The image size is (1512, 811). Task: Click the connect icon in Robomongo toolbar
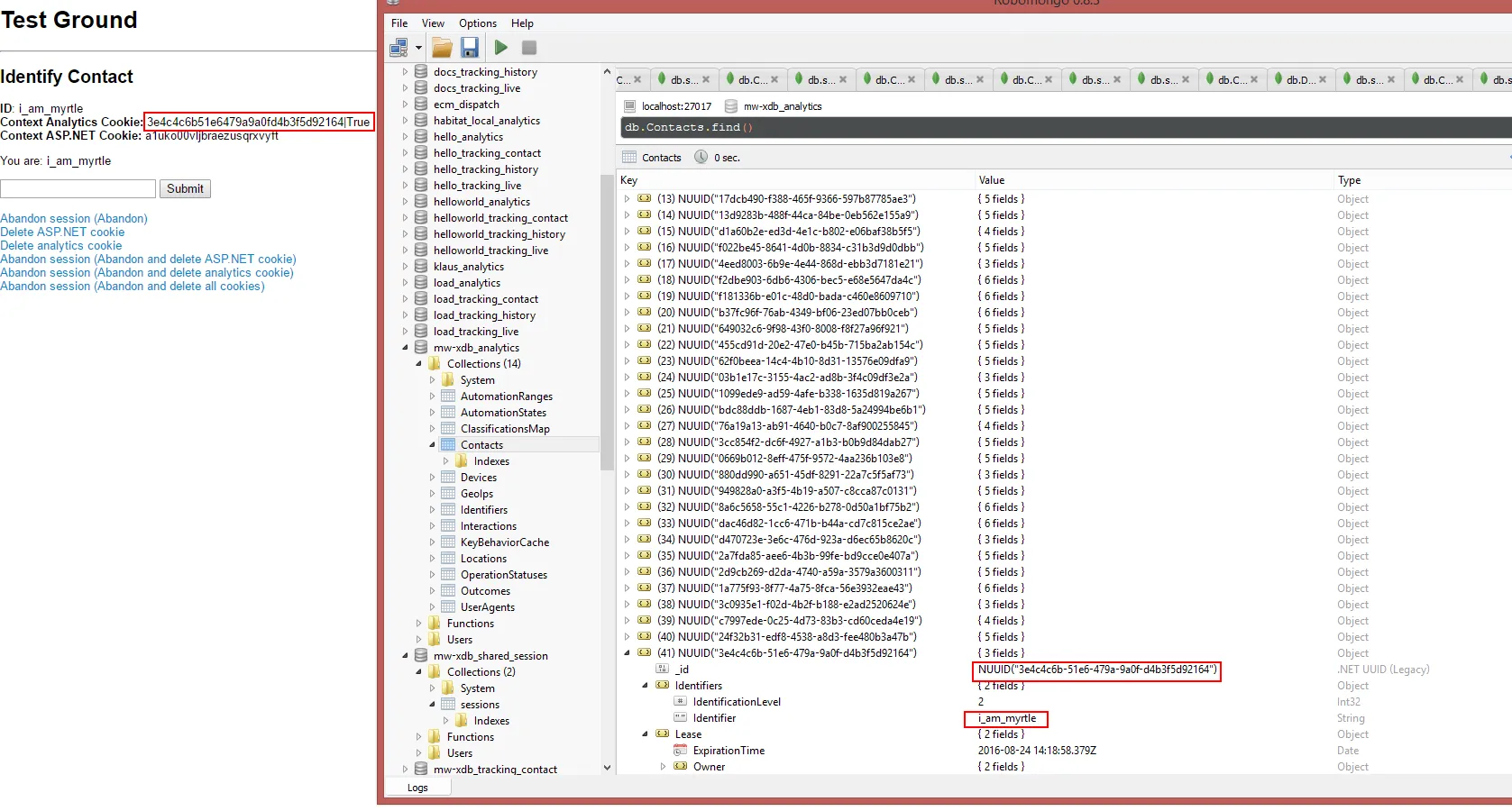399,48
